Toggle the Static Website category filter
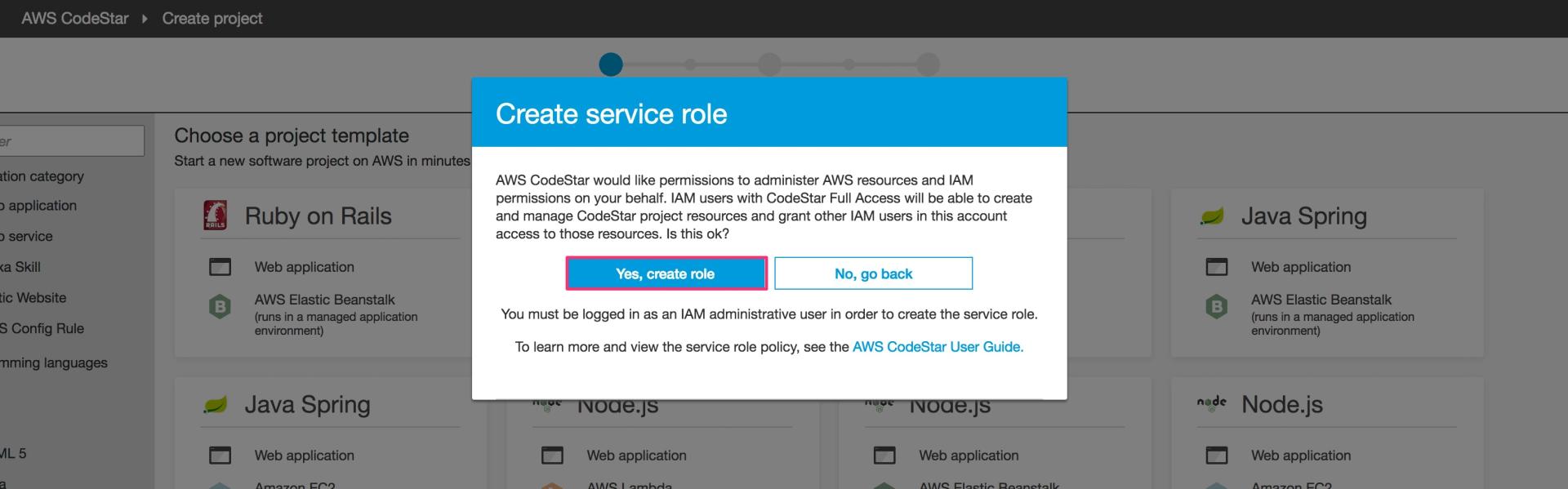Screen dimensions: 1568x489 point(33,298)
